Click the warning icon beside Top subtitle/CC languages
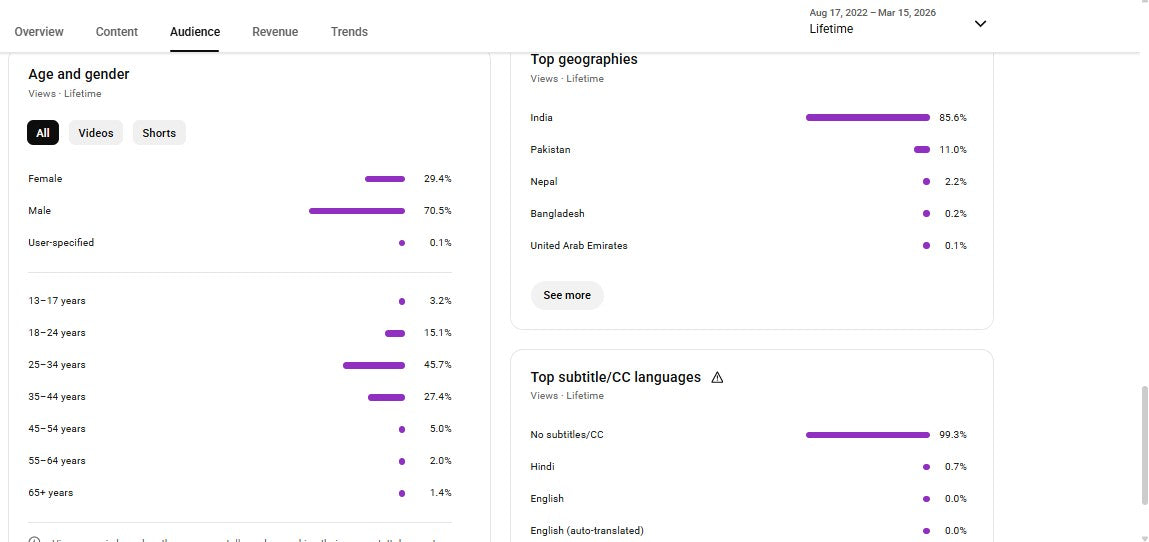The height and width of the screenshot is (542, 1149). 717,377
